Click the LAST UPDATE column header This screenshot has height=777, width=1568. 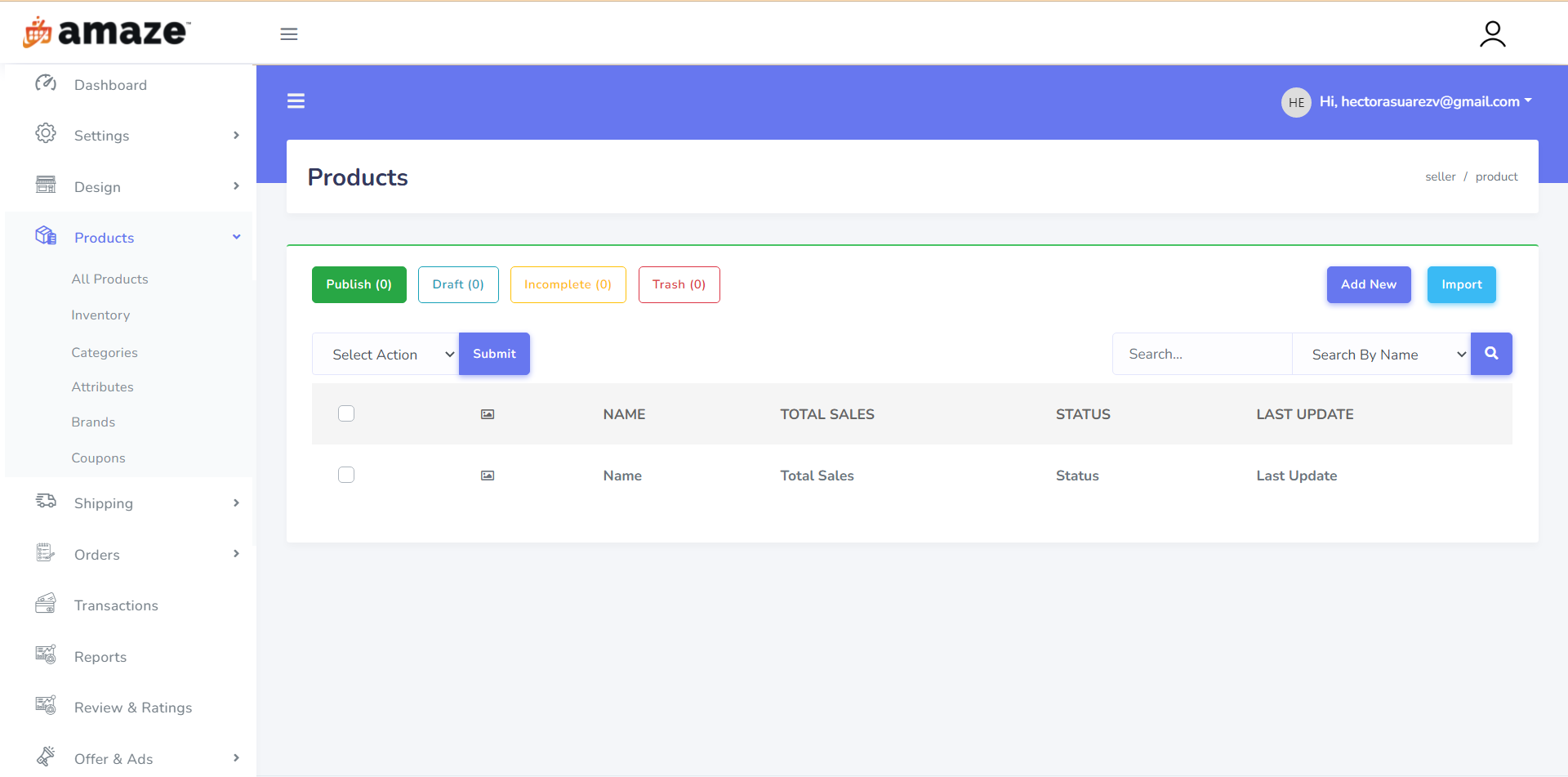click(1305, 414)
